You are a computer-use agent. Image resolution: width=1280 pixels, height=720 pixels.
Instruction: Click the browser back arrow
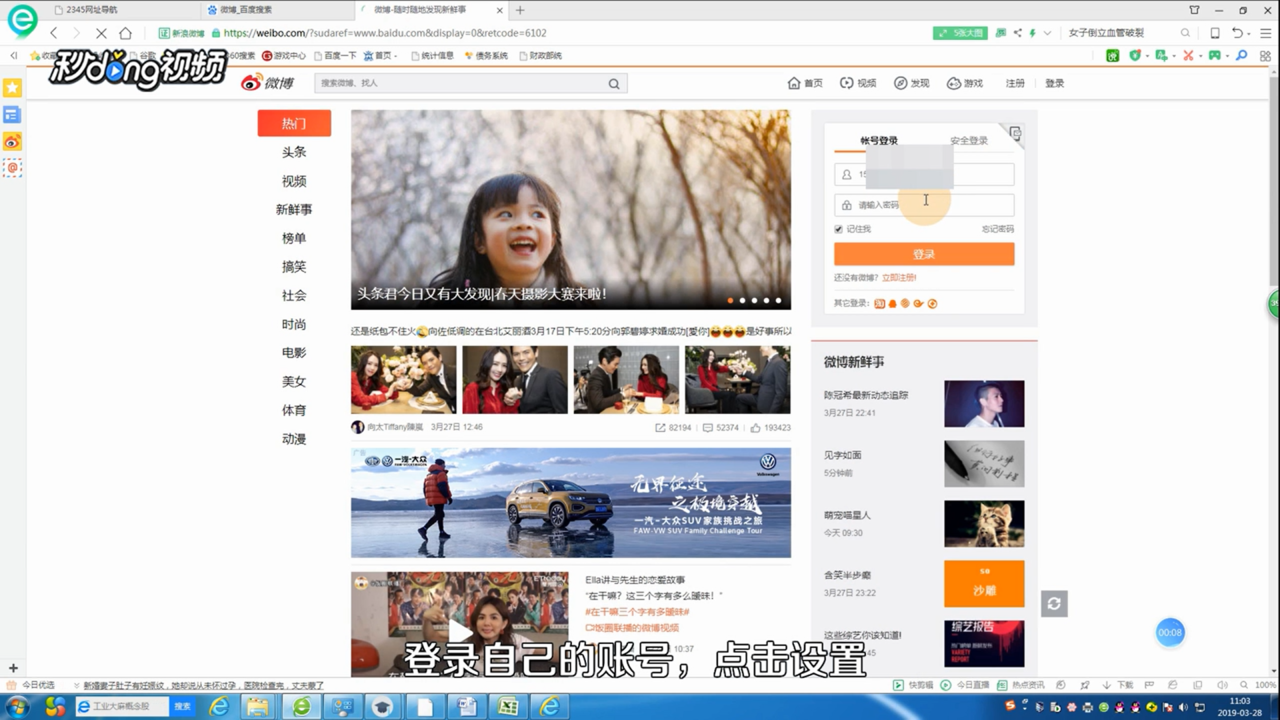(54, 33)
